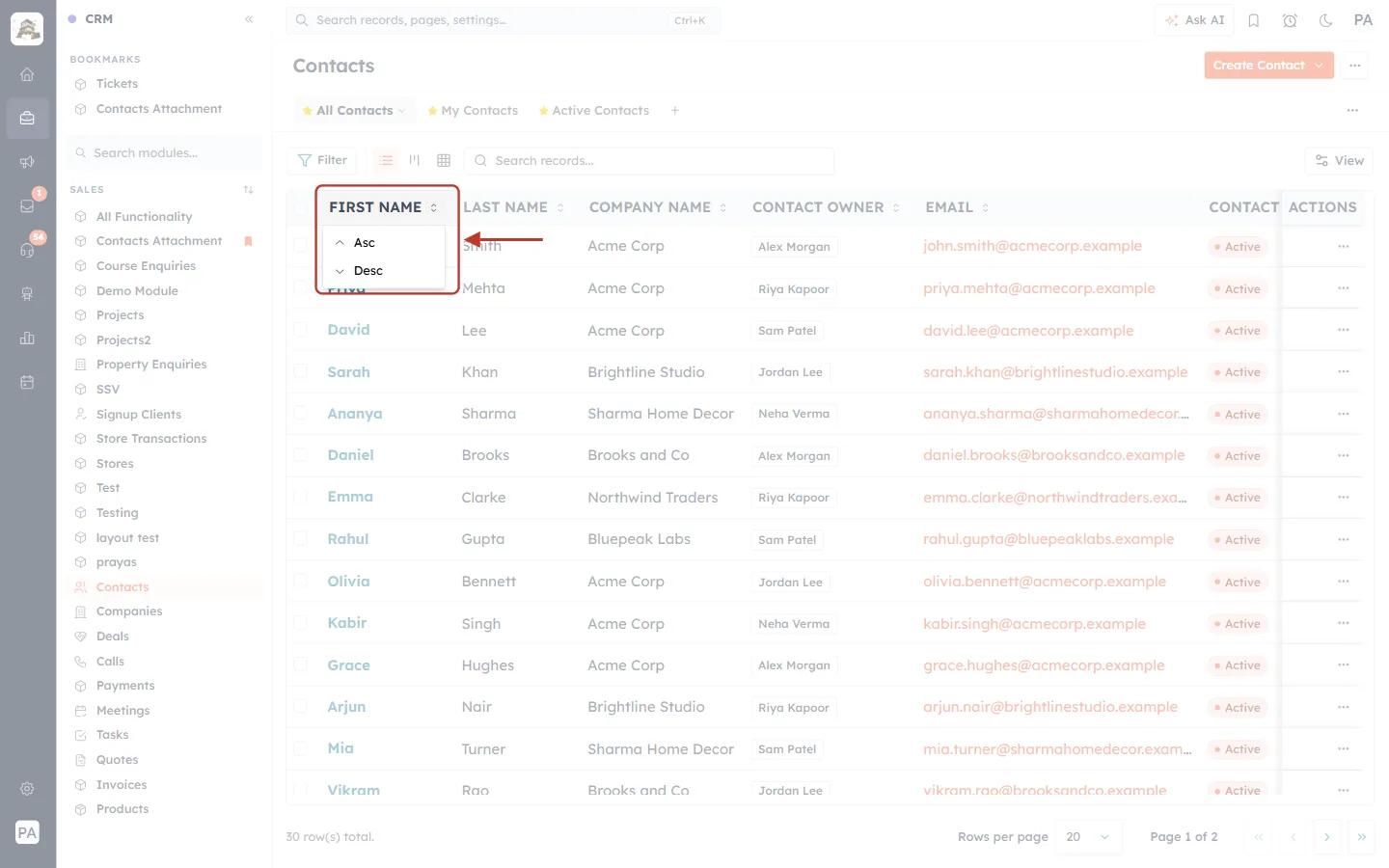
Task: Select the checkbox for Sarah Khan row
Action: [300, 372]
